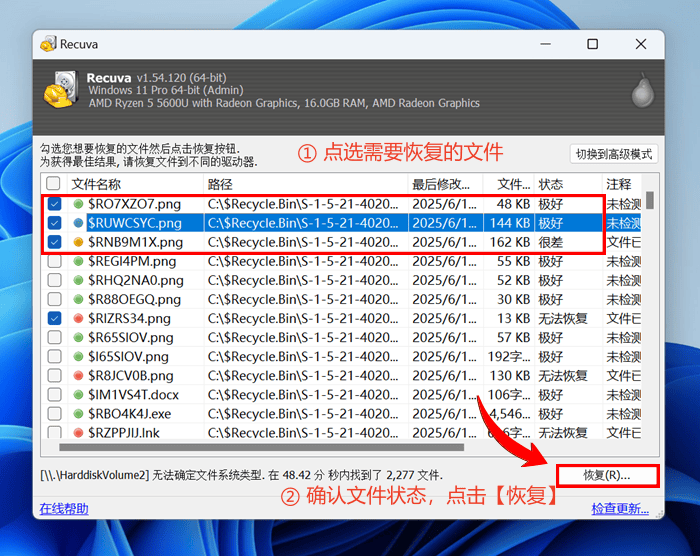The height and width of the screenshot is (556, 700).
Task: Select file name $IM1VS4T.docx
Action: [133, 395]
